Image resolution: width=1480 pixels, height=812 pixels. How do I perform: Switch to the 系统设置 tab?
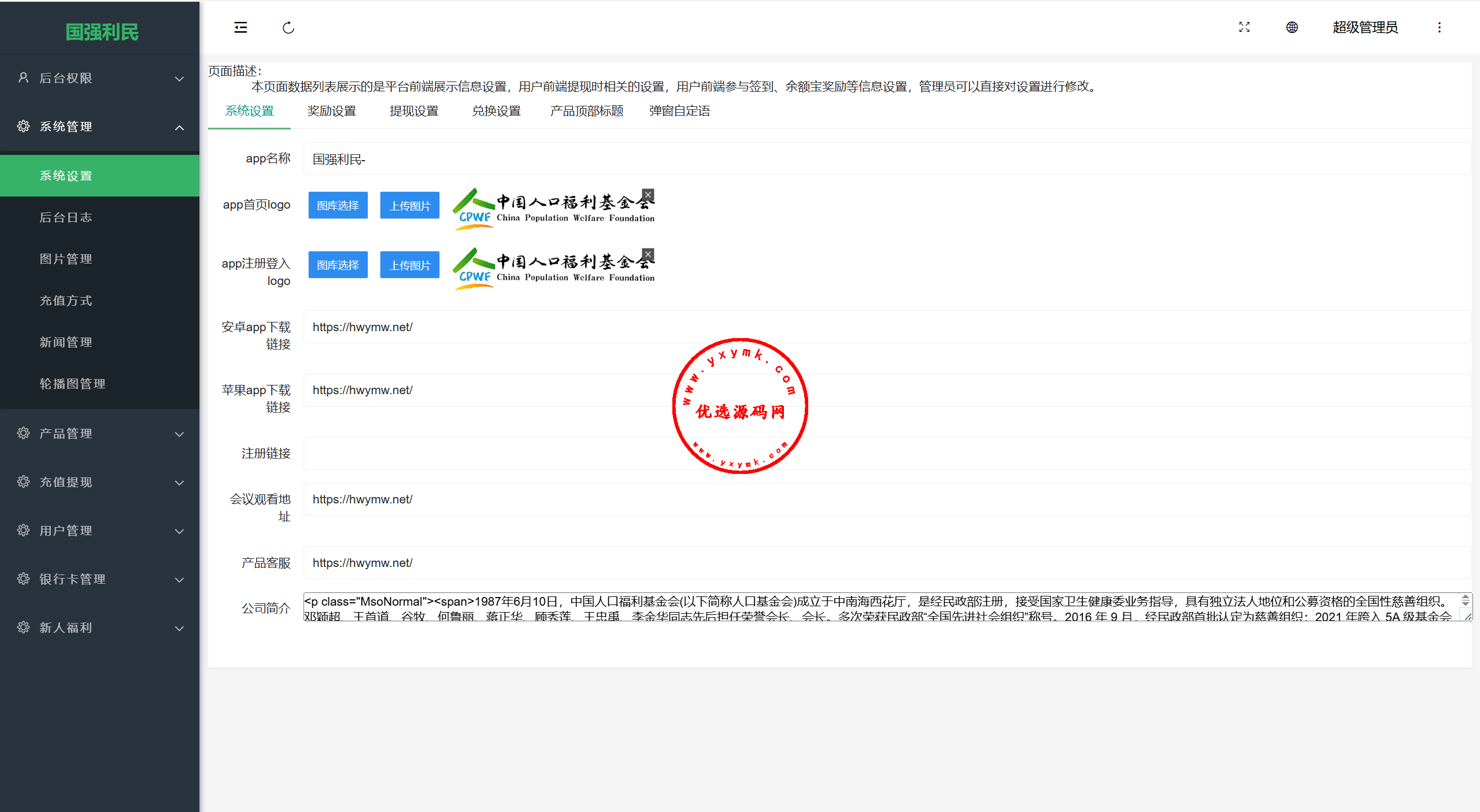point(249,111)
